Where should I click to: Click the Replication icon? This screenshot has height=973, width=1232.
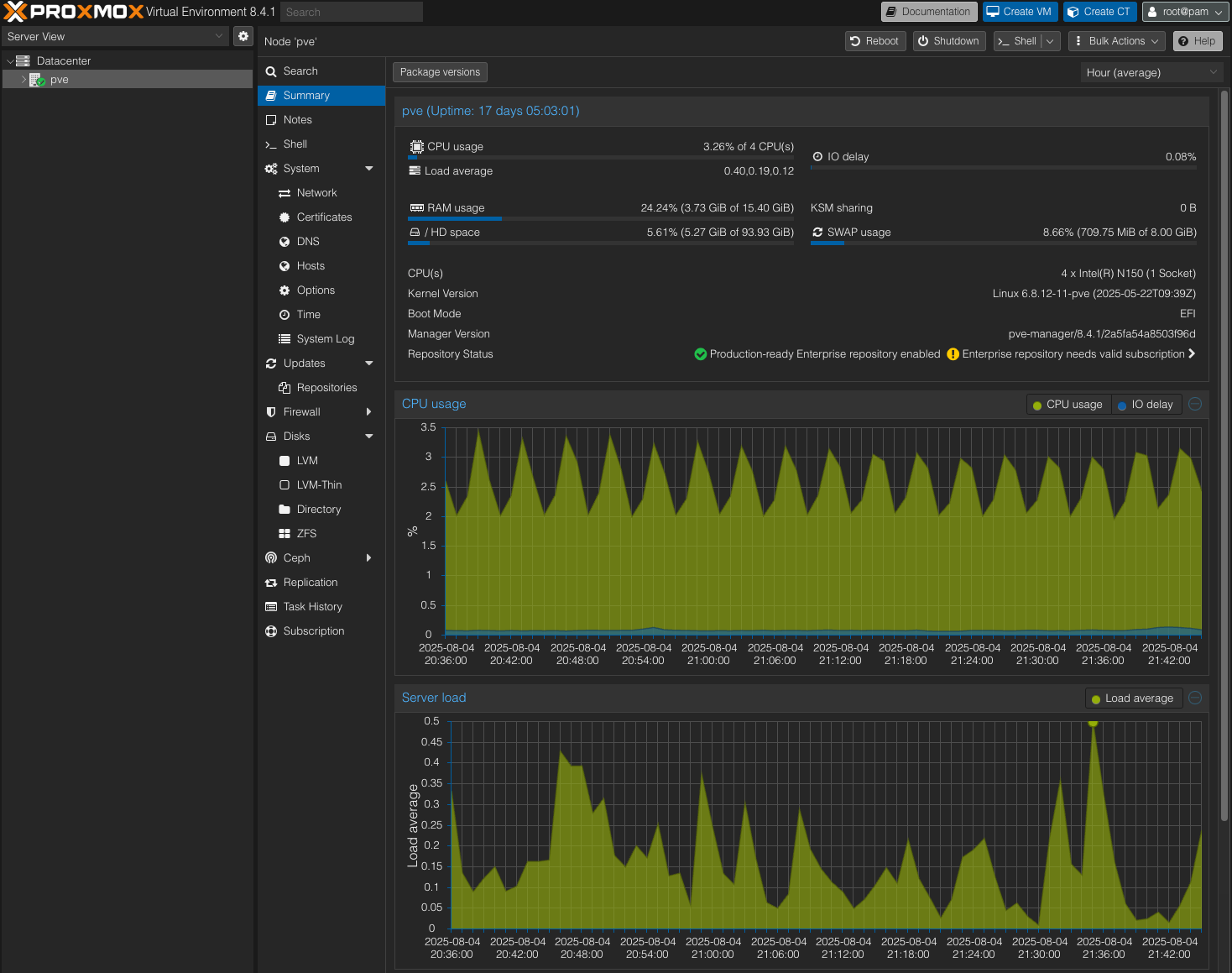[x=271, y=583]
